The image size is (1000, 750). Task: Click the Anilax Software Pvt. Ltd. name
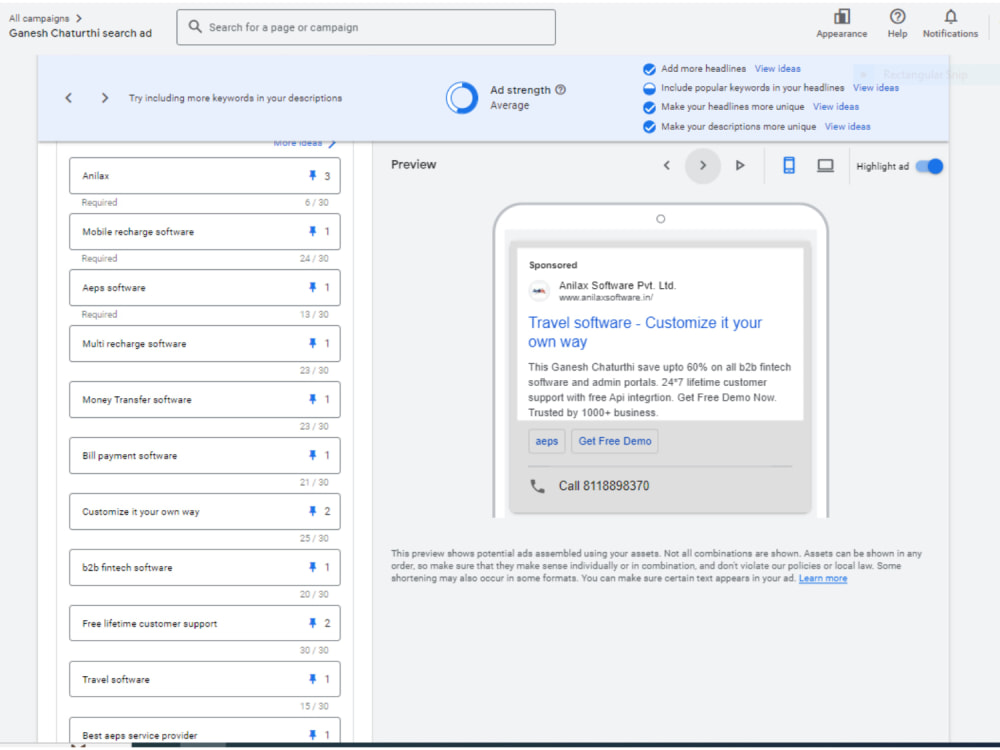point(617,285)
